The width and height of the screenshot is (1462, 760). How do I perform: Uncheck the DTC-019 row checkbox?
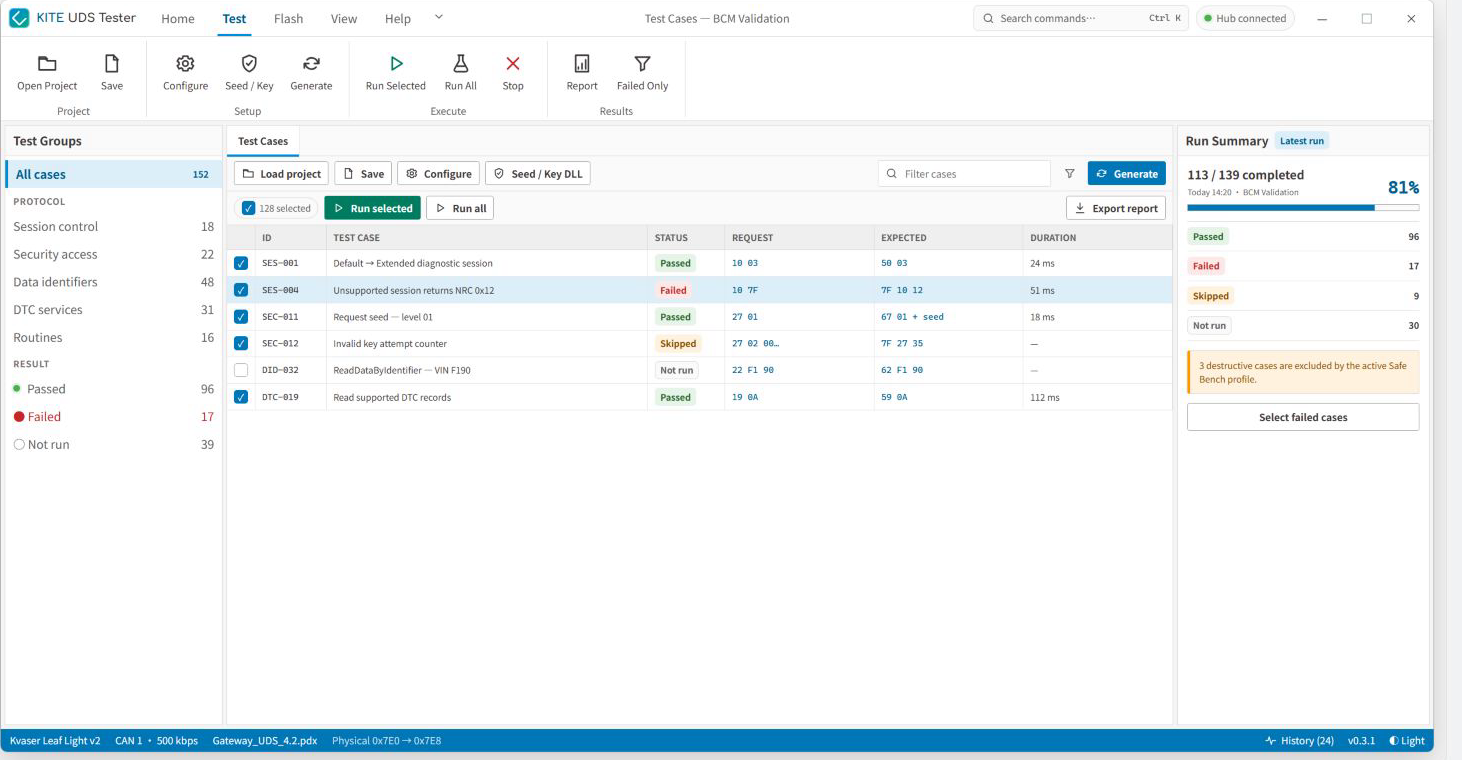[241, 397]
